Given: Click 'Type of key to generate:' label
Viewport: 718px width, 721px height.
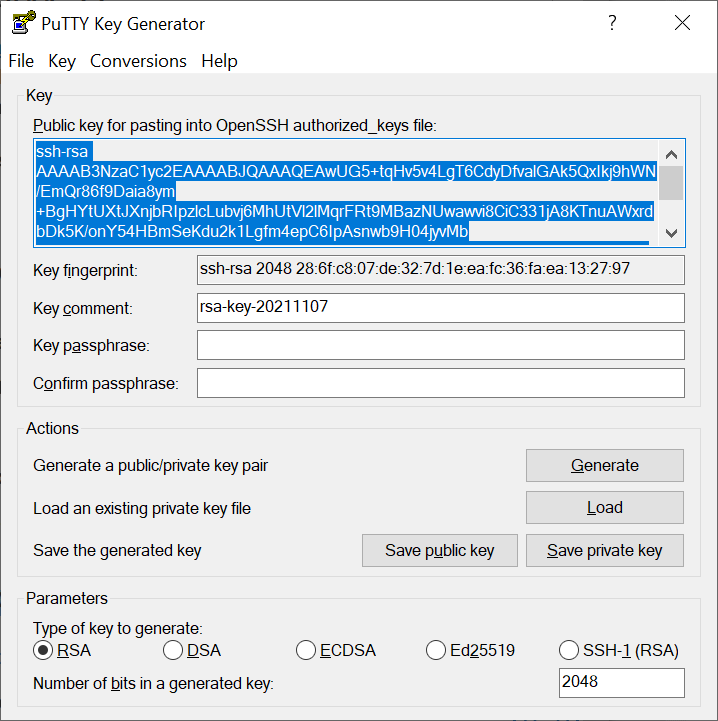Looking at the screenshot, I should pyautogui.click(x=118, y=629).
